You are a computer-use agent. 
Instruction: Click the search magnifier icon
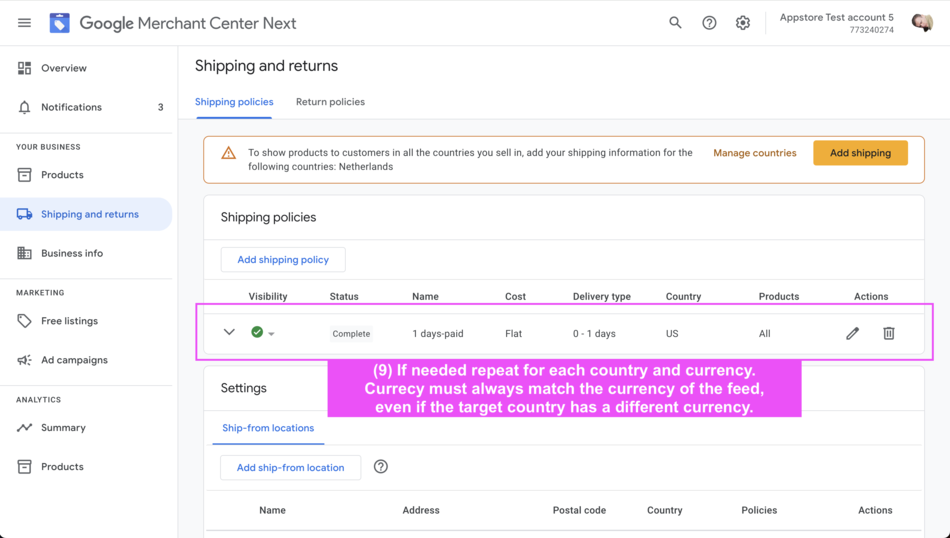click(x=675, y=23)
